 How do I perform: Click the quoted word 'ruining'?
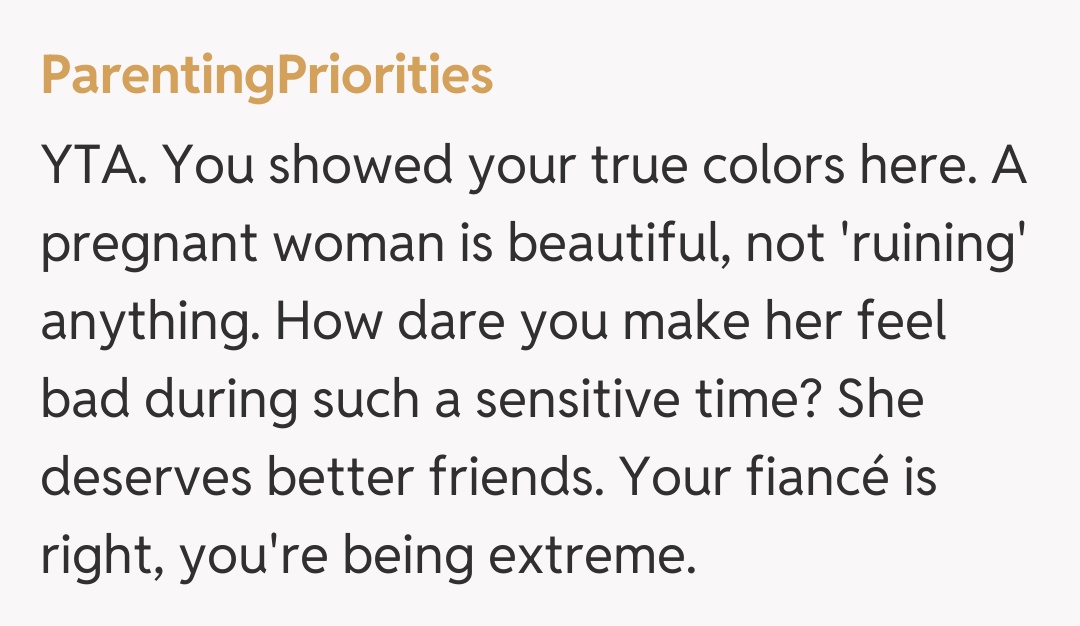click(949, 246)
